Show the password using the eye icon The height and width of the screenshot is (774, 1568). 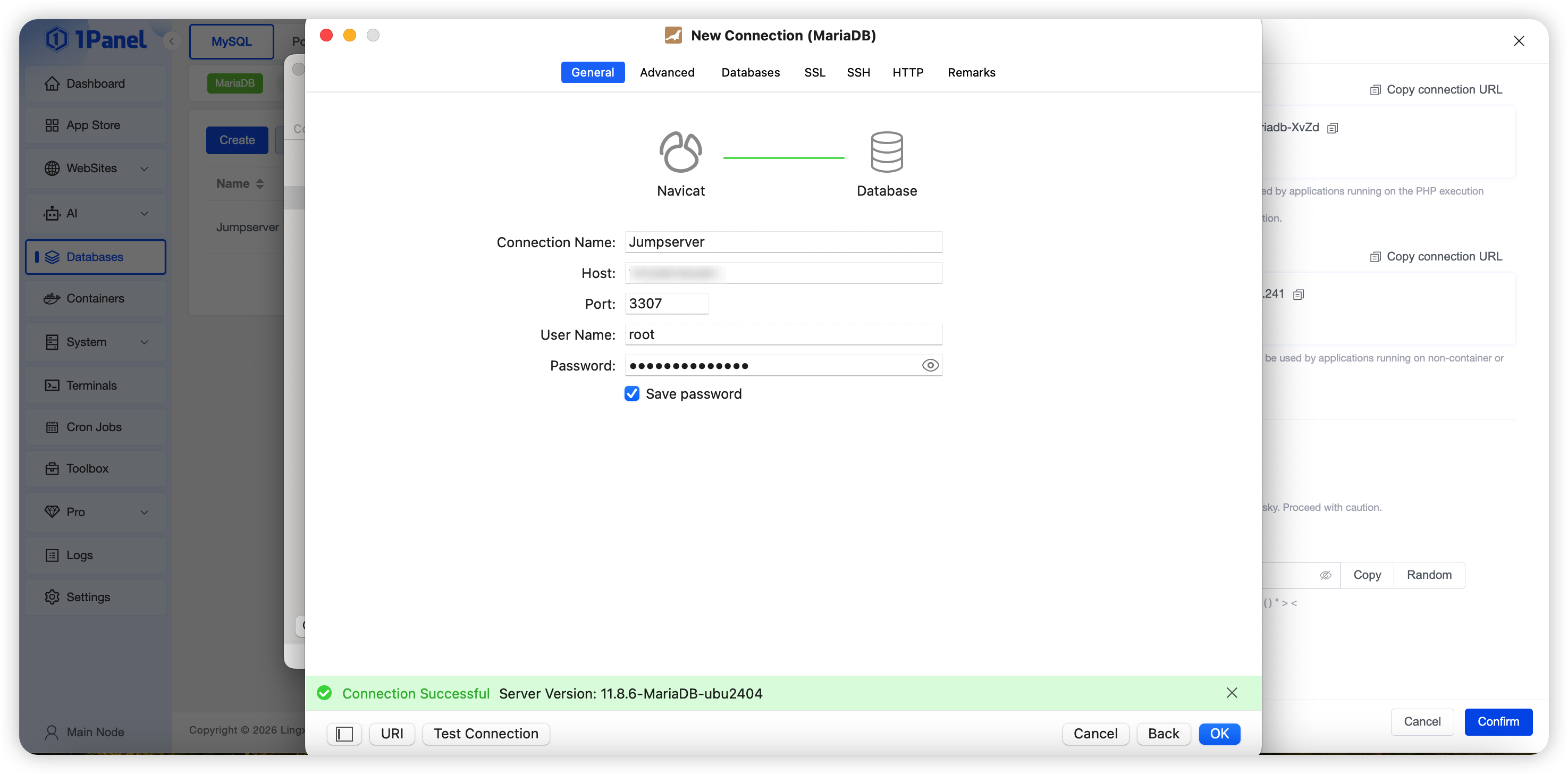click(930, 365)
